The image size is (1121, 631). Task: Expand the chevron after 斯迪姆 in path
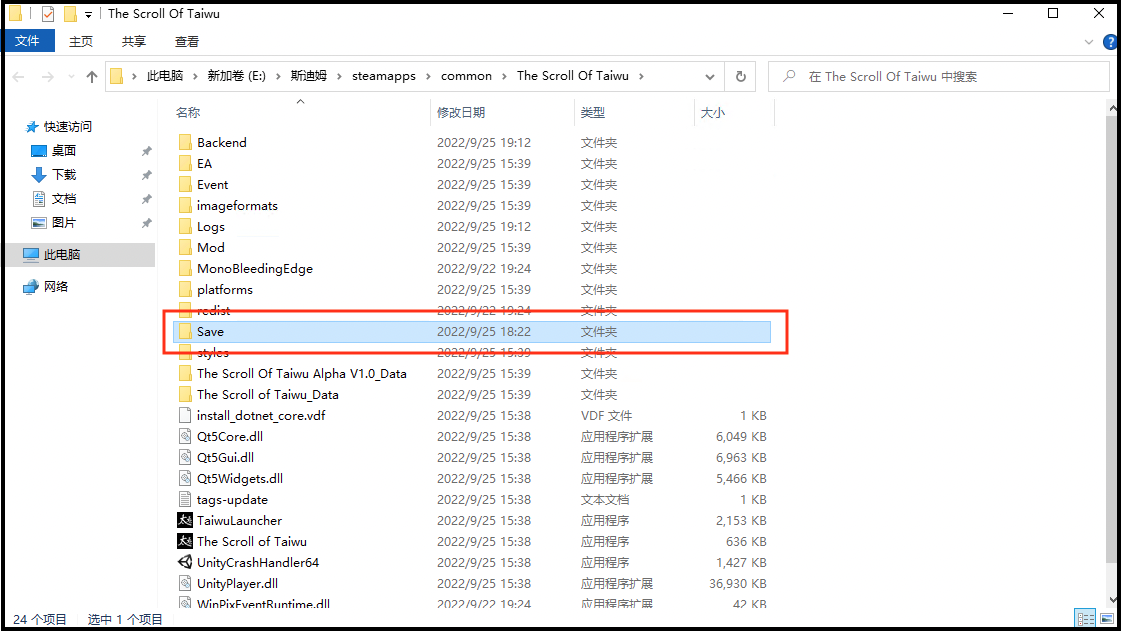pyautogui.click(x=339, y=76)
